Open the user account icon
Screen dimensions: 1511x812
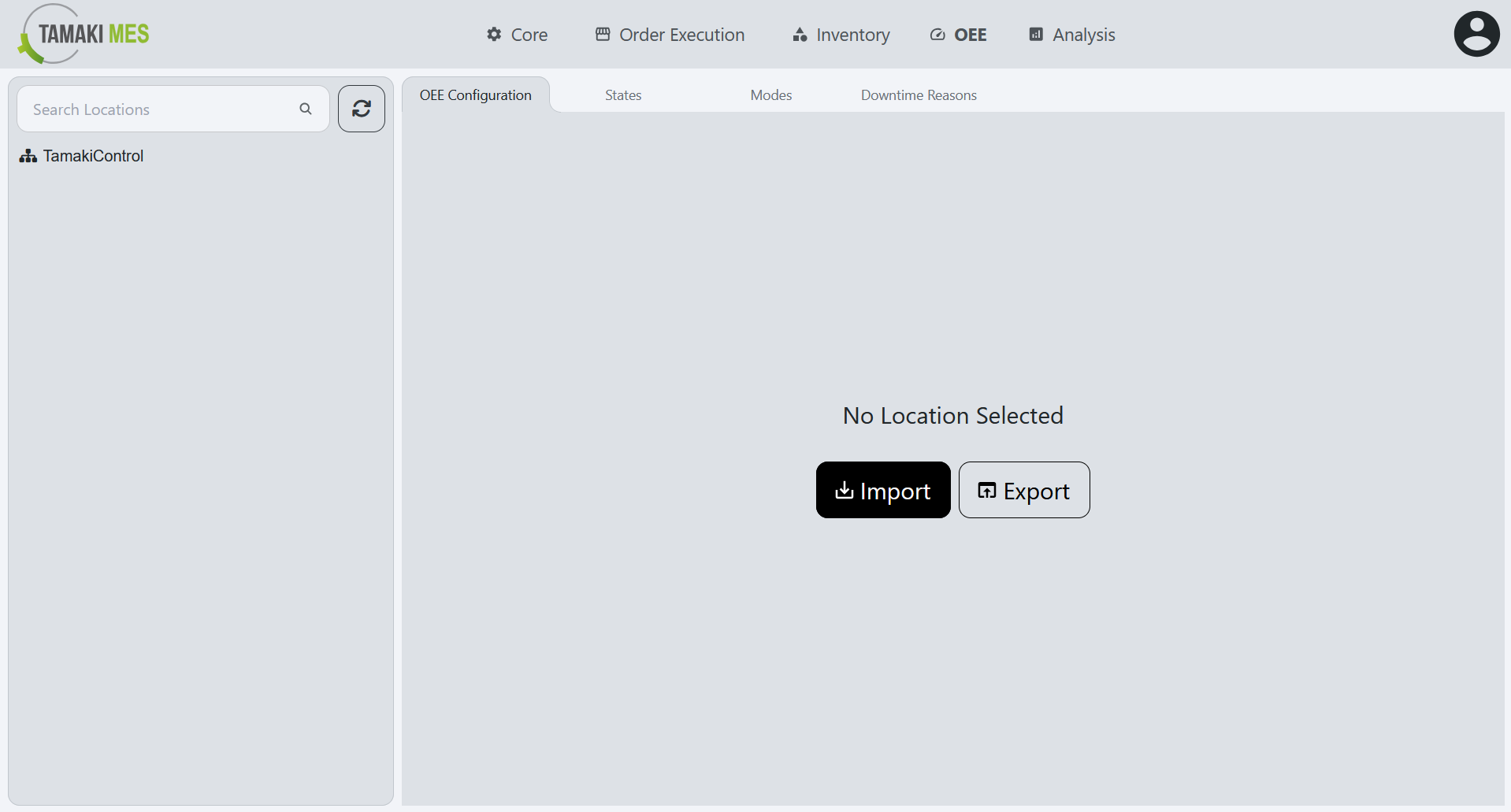point(1476,33)
